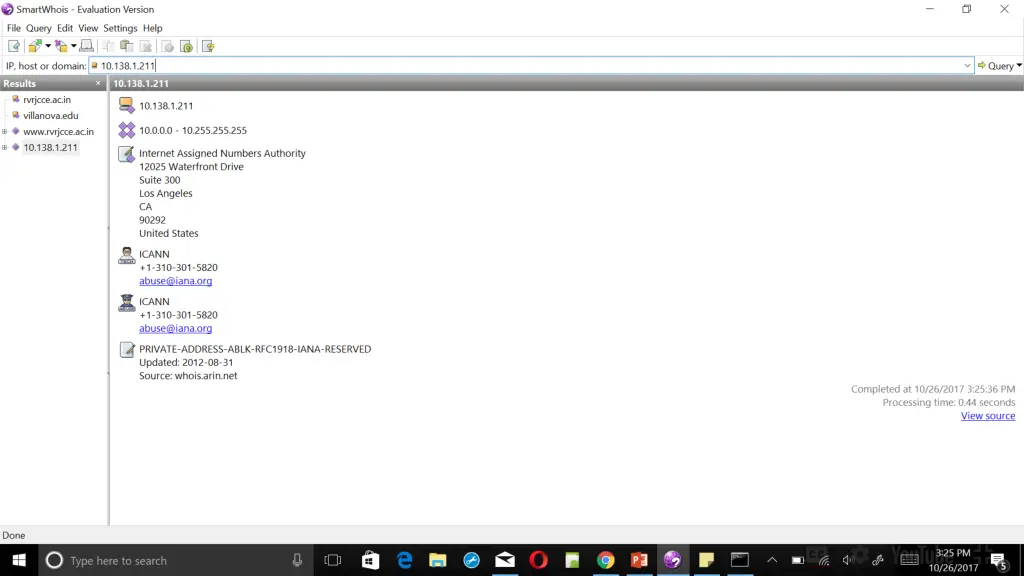Select 10.138.1.211 in Results tree
The image size is (1024, 576).
50,147
